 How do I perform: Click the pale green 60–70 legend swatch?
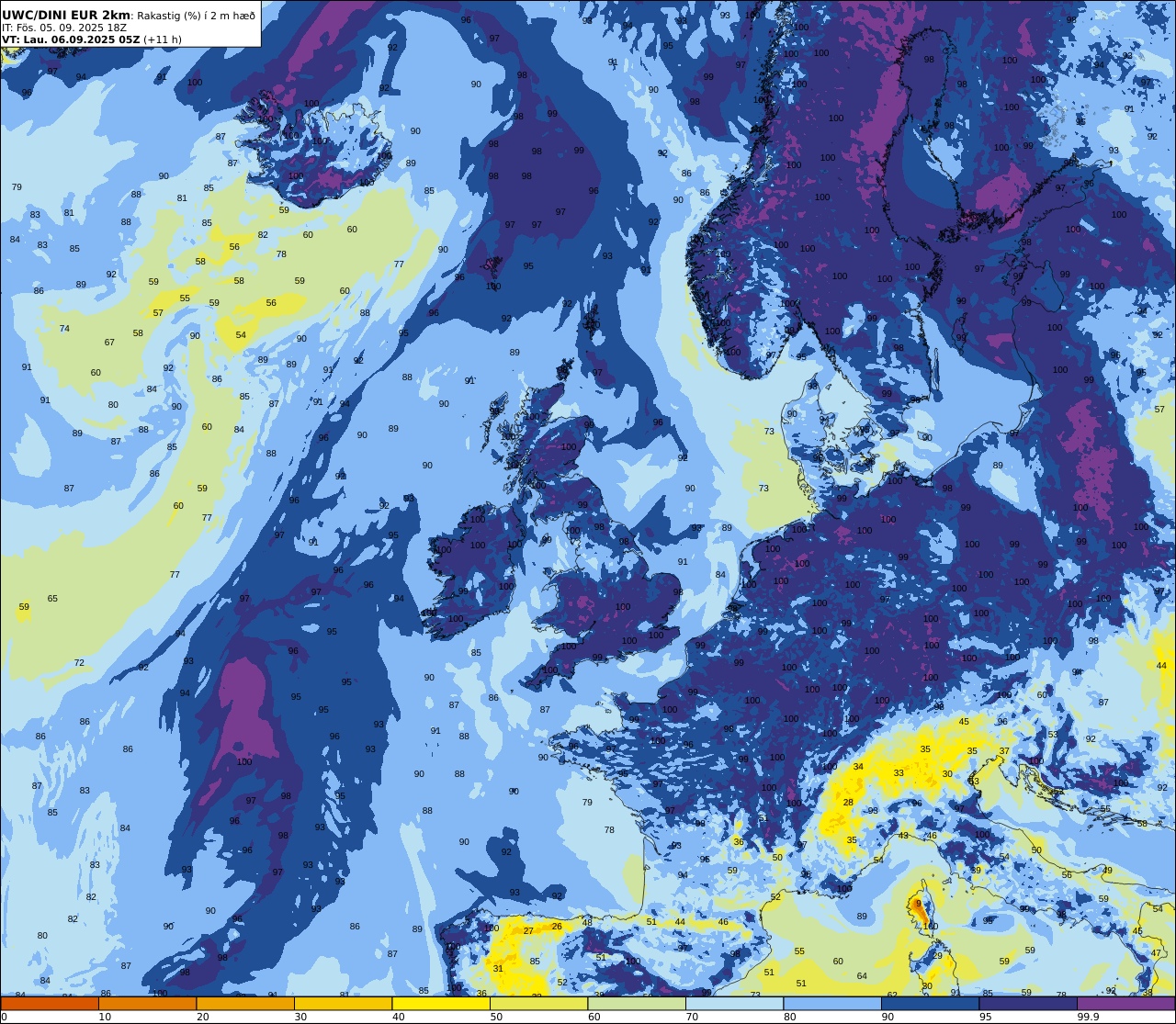[x=637, y=1004]
